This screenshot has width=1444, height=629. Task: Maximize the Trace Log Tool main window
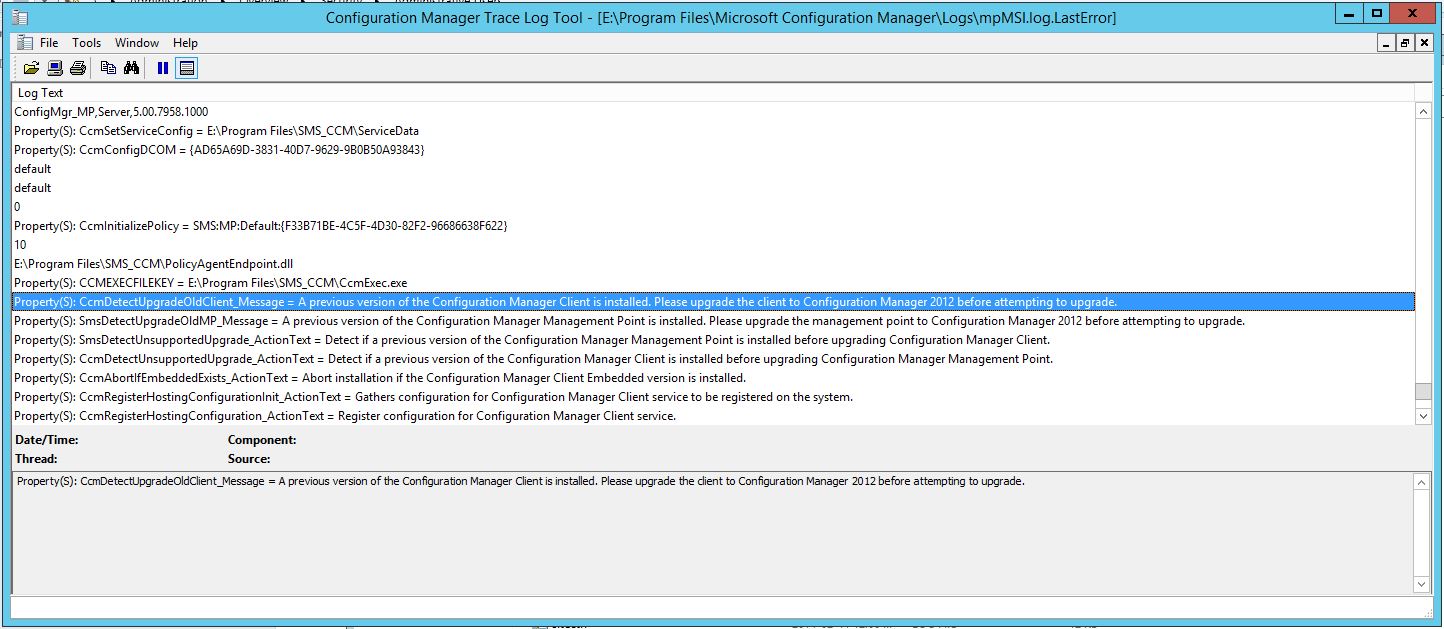pos(1377,12)
